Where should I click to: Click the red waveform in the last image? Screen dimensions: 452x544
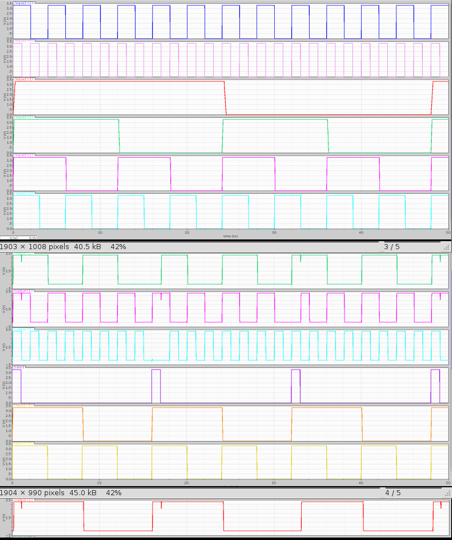point(230,518)
